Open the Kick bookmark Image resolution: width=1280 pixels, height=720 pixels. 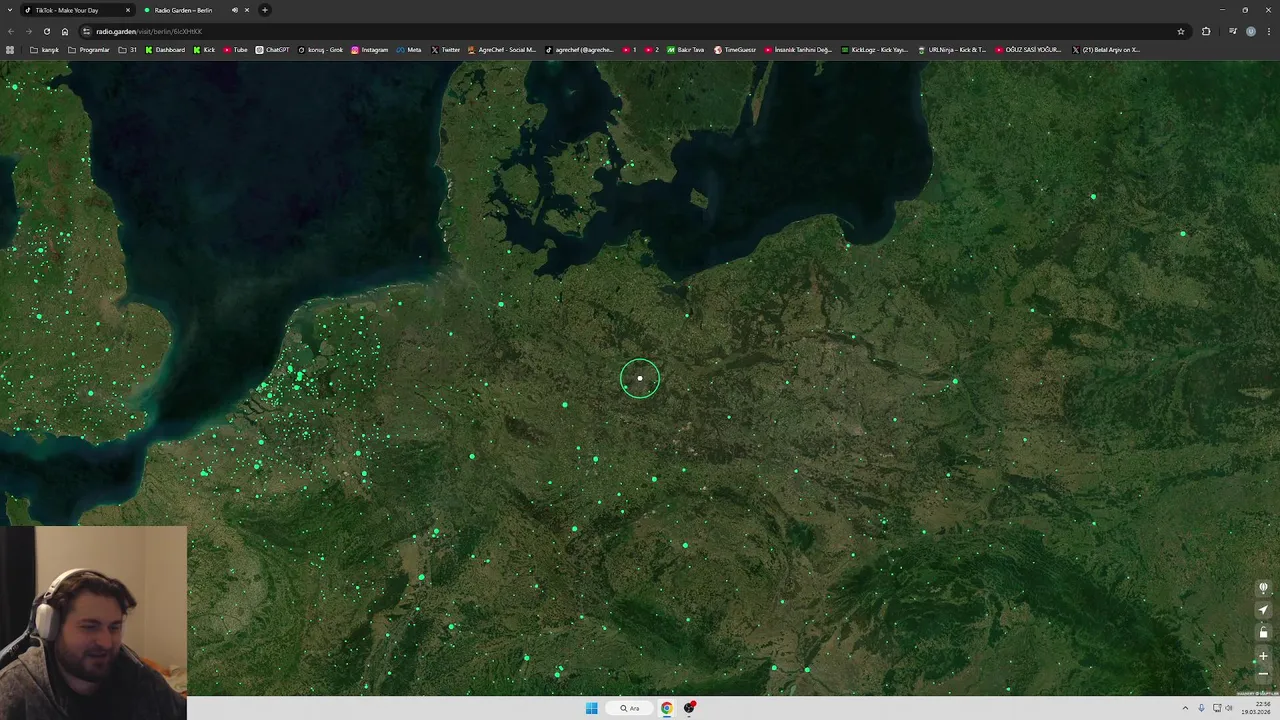pos(204,50)
